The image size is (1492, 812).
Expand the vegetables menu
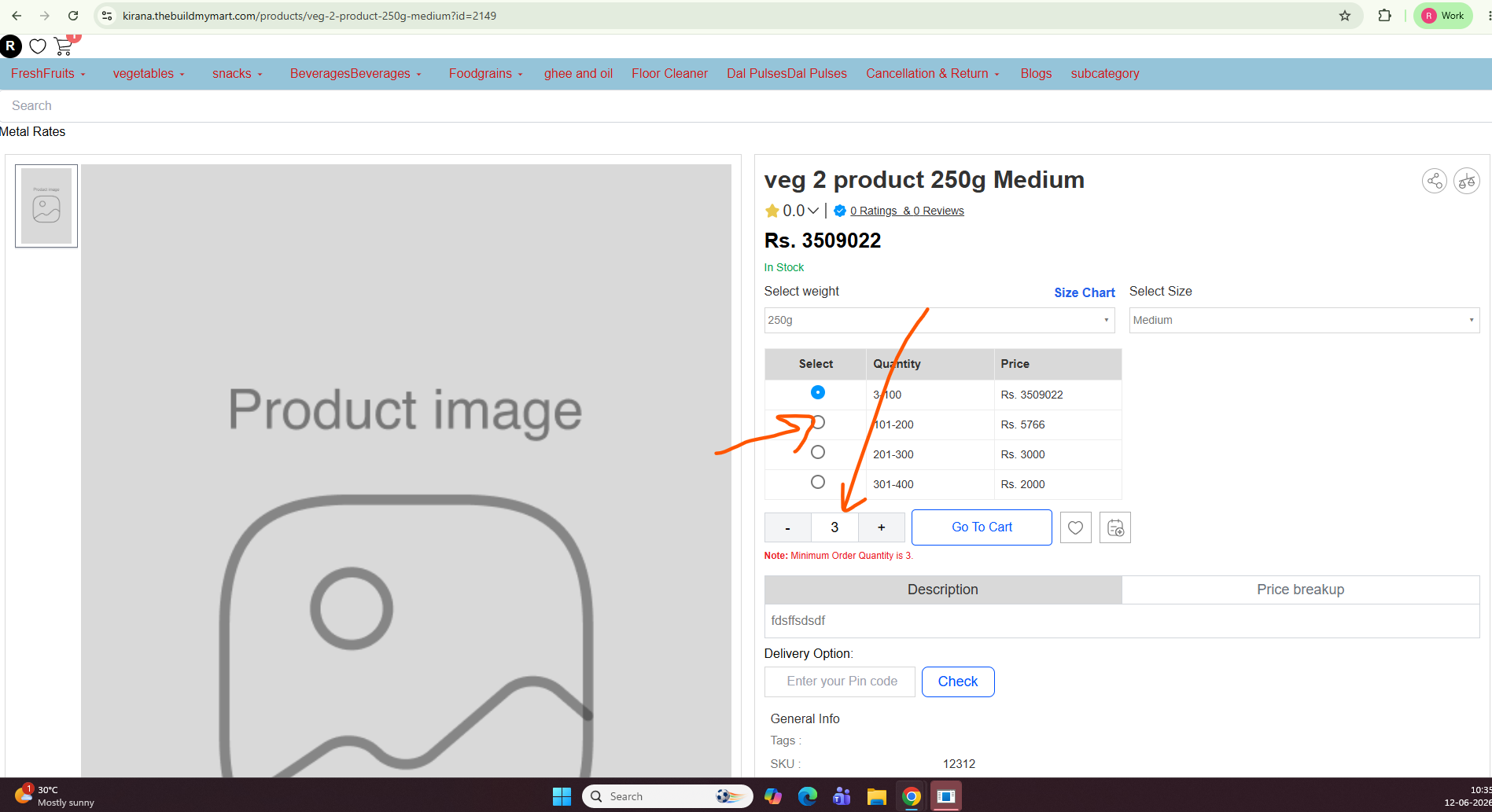pos(149,74)
